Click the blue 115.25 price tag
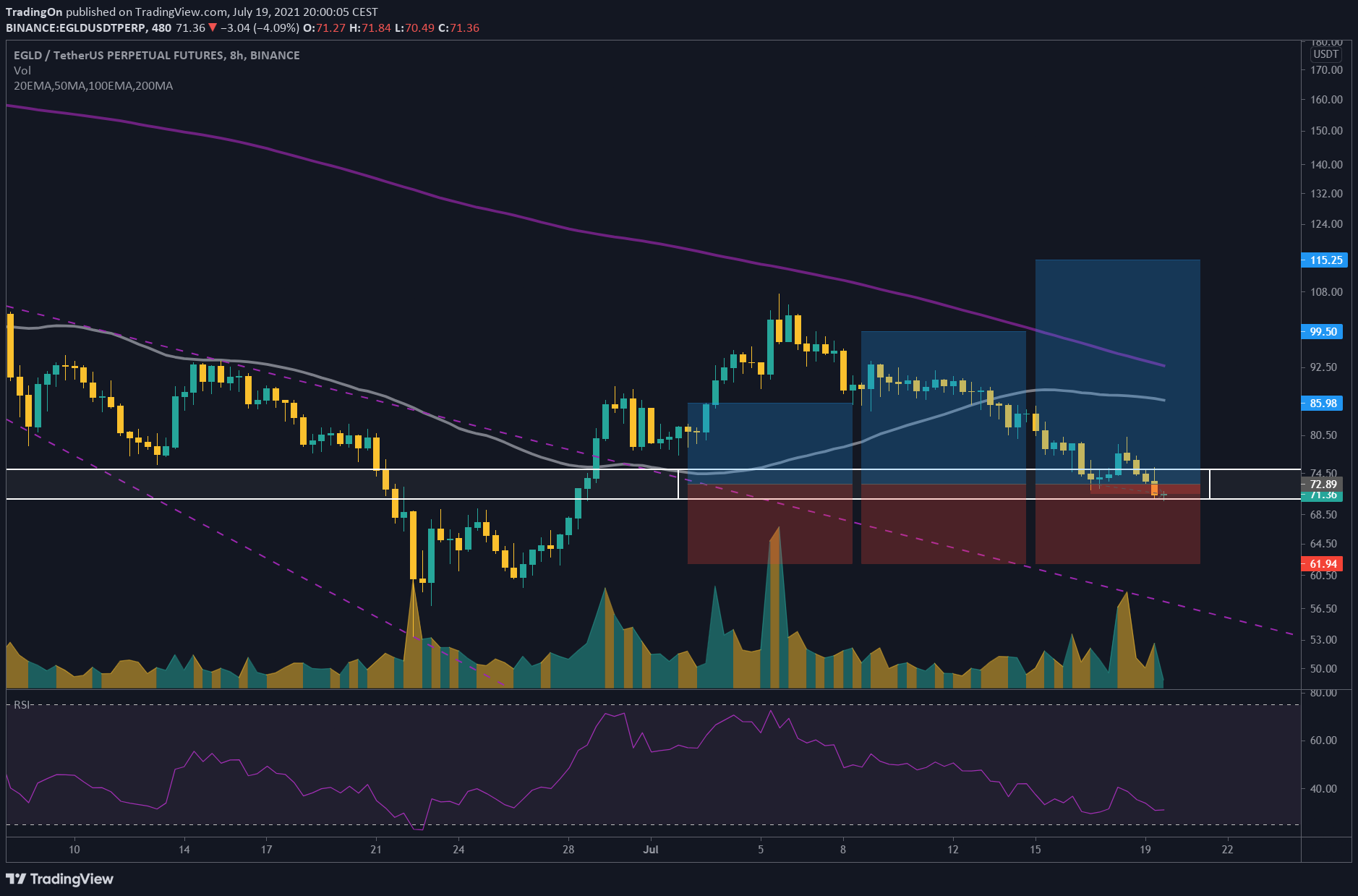The height and width of the screenshot is (896, 1358). (x=1324, y=260)
